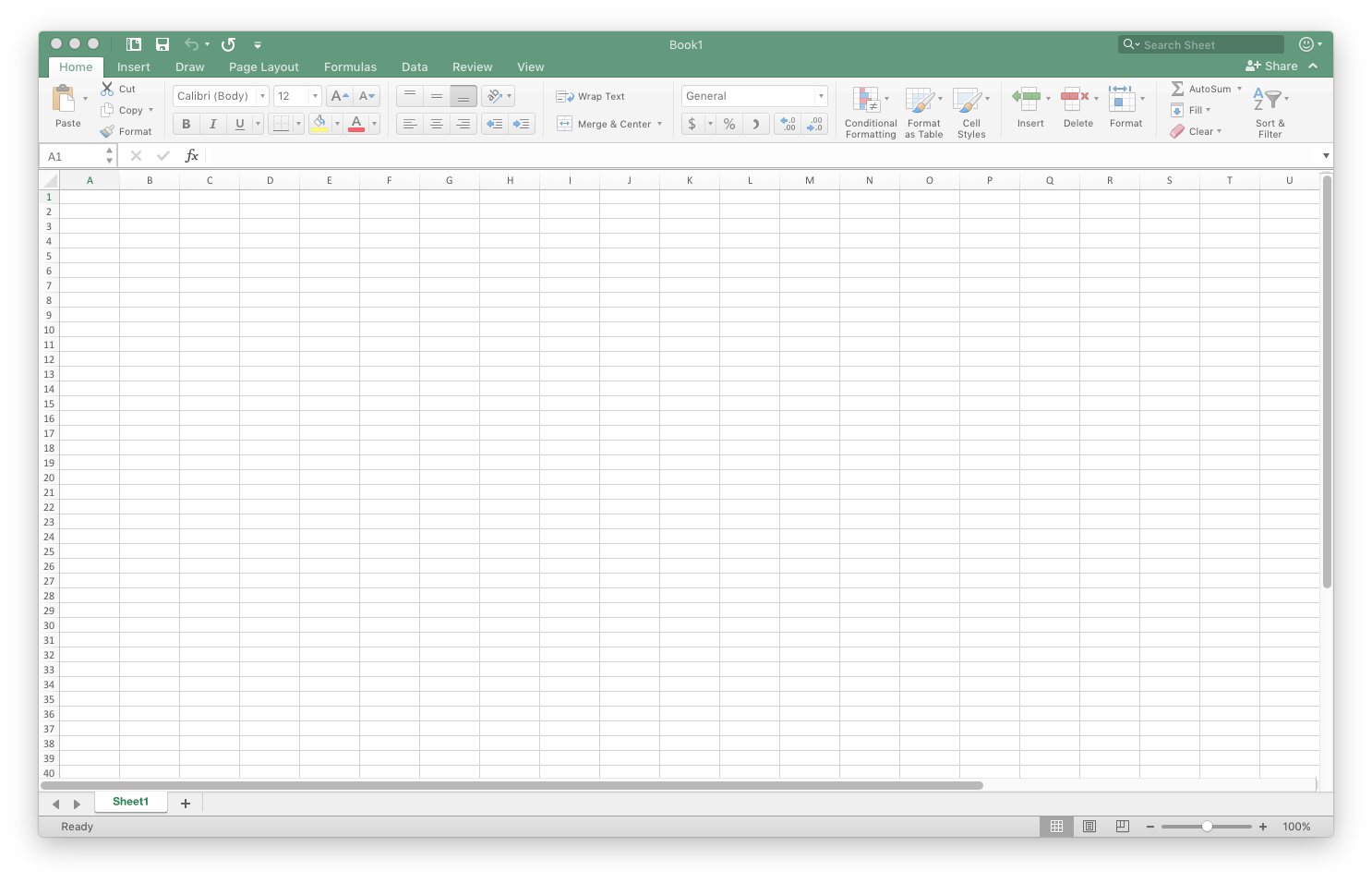Viewport: 1372px width, 883px height.
Task: Click the Save floppy disk icon
Action: click(x=162, y=44)
